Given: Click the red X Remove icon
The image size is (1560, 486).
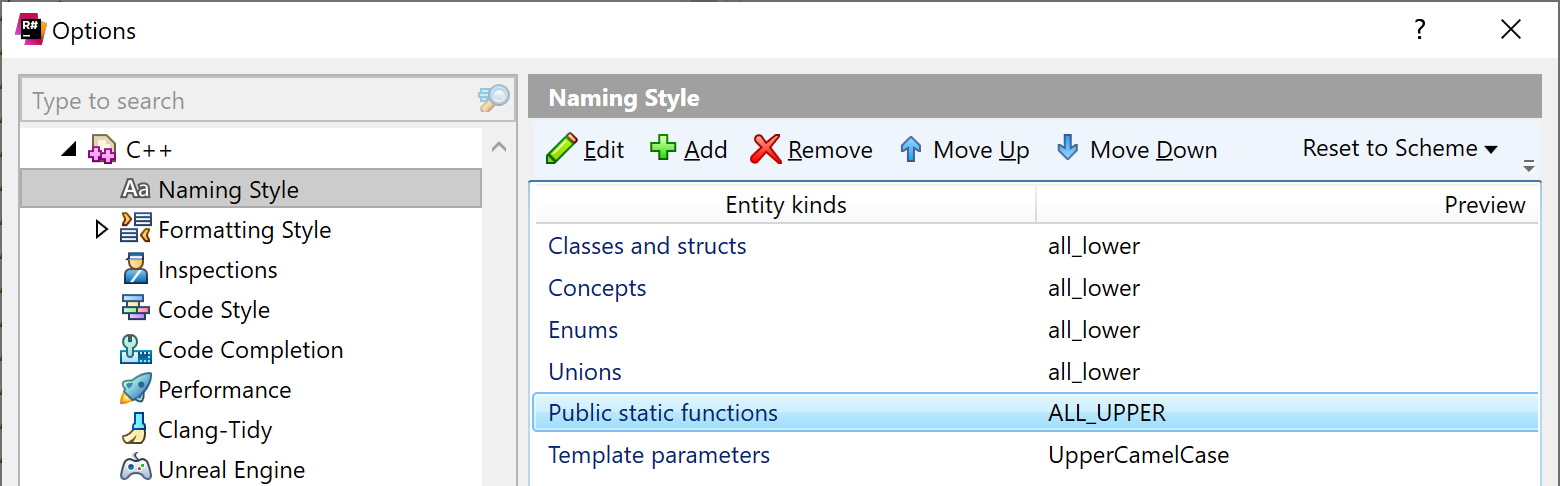Looking at the screenshot, I should tap(766, 150).
